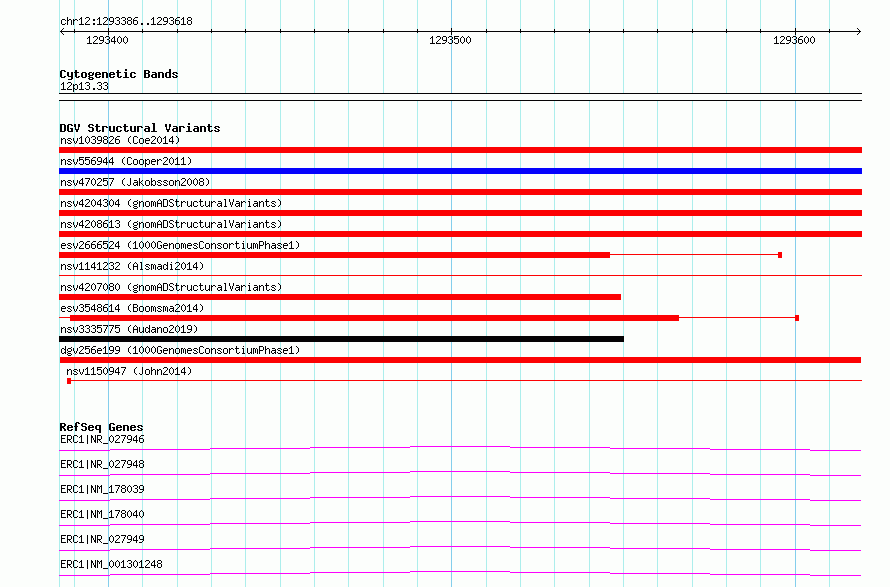Click the ruler's left arrowhead
Viewport: 890px width, 587px height.
(x=62, y=32)
